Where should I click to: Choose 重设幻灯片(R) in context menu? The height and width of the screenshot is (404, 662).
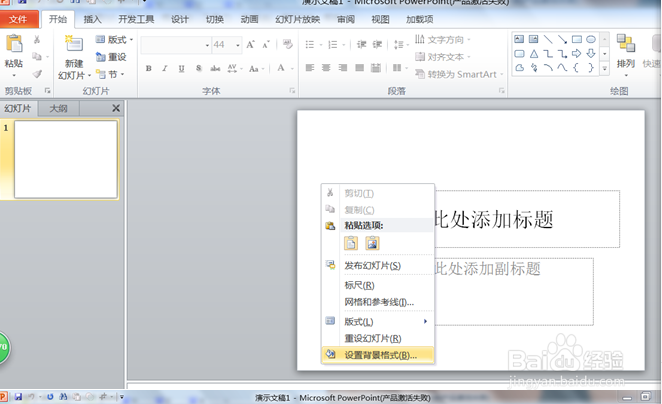378,339
